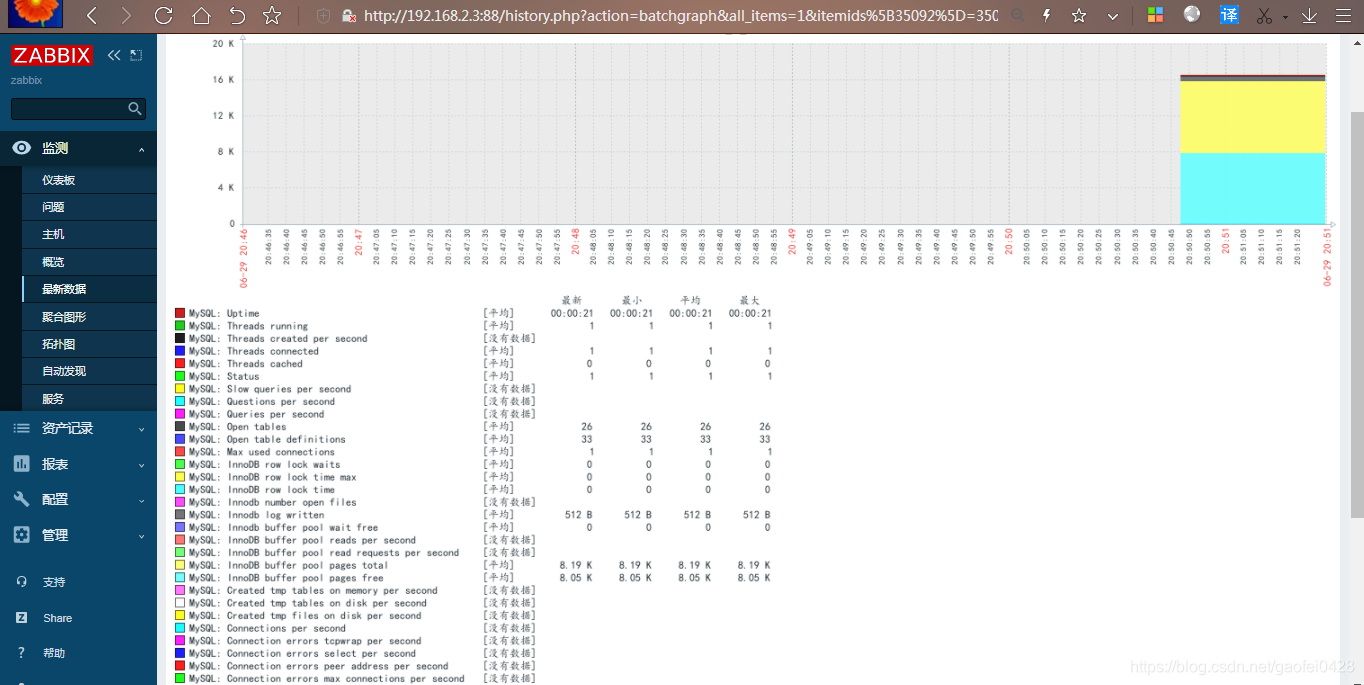Go back with the browser back arrow
Screen dimensions: 1364x685
(x=91, y=15)
